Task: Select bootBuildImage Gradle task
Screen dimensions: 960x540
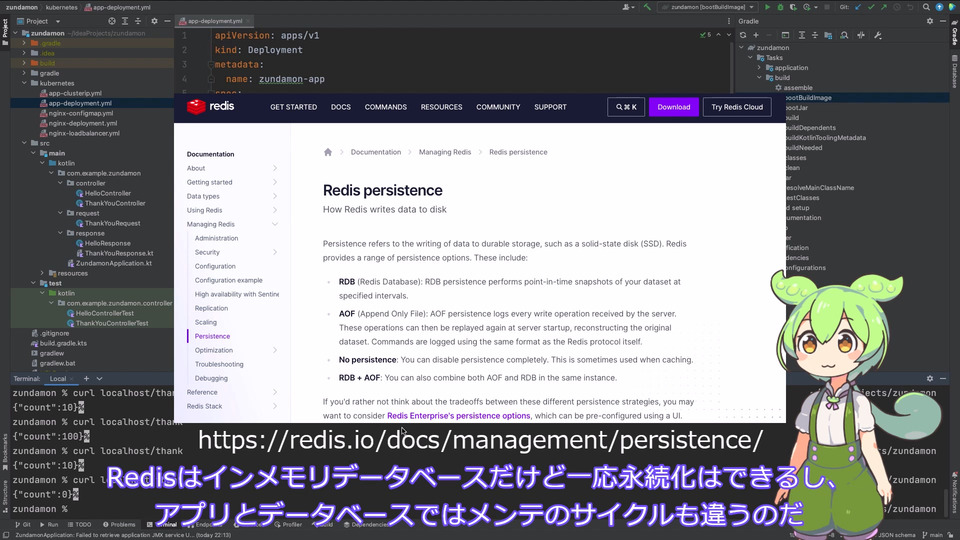Action: (x=808, y=97)
